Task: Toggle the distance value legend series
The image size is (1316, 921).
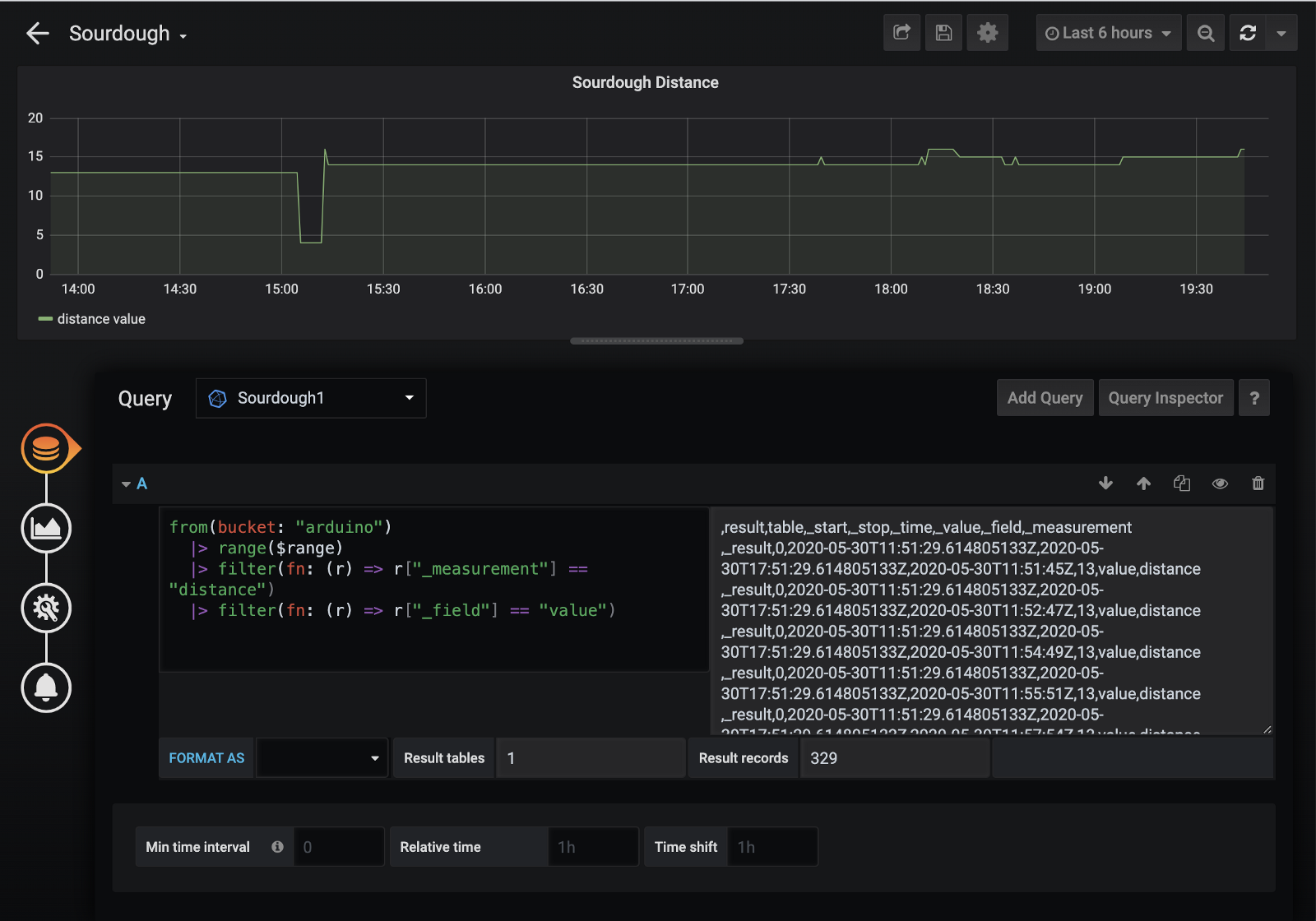Action: click(100, 319)
